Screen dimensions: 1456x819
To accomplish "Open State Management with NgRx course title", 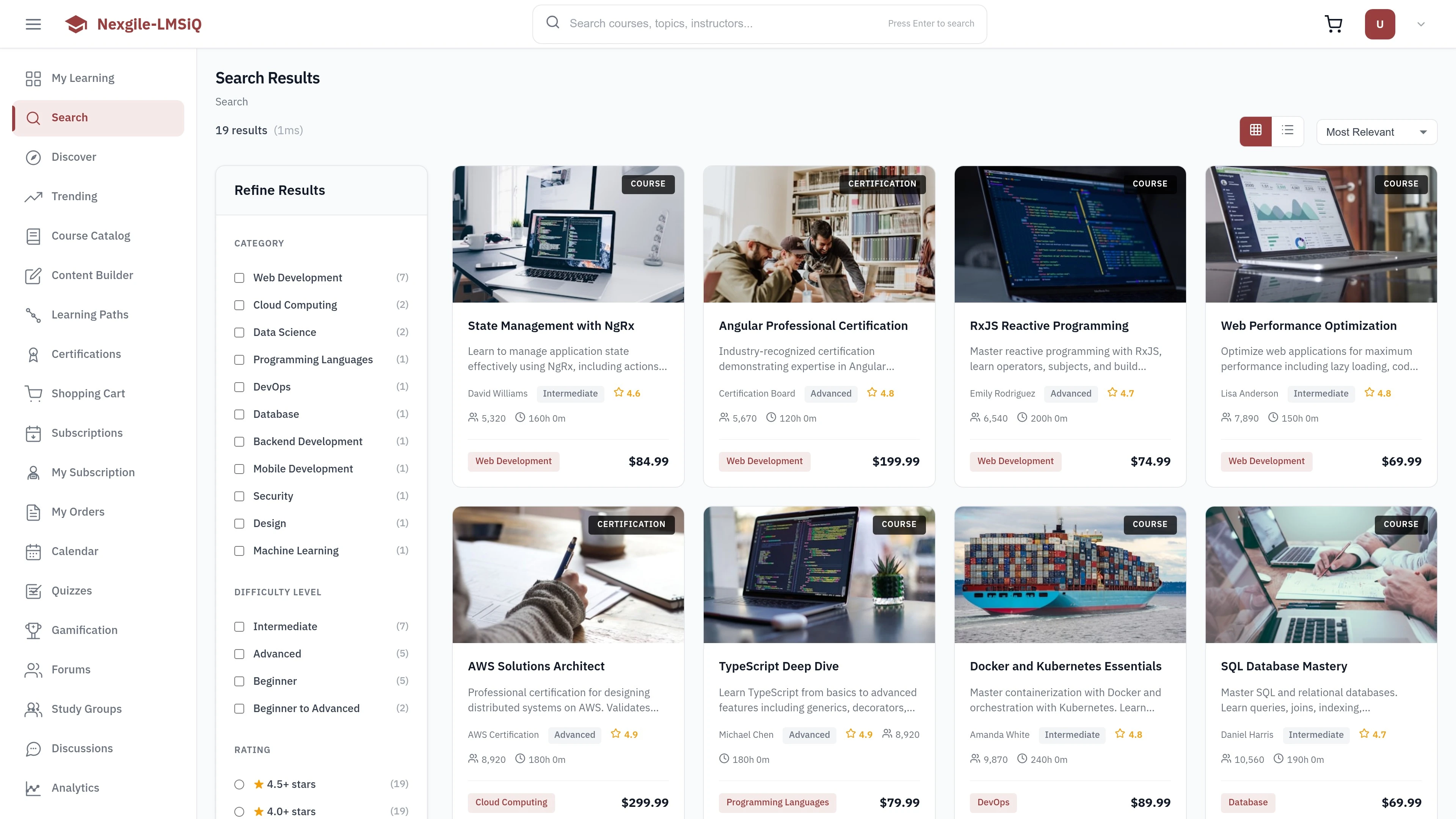I will click(551, 326).
